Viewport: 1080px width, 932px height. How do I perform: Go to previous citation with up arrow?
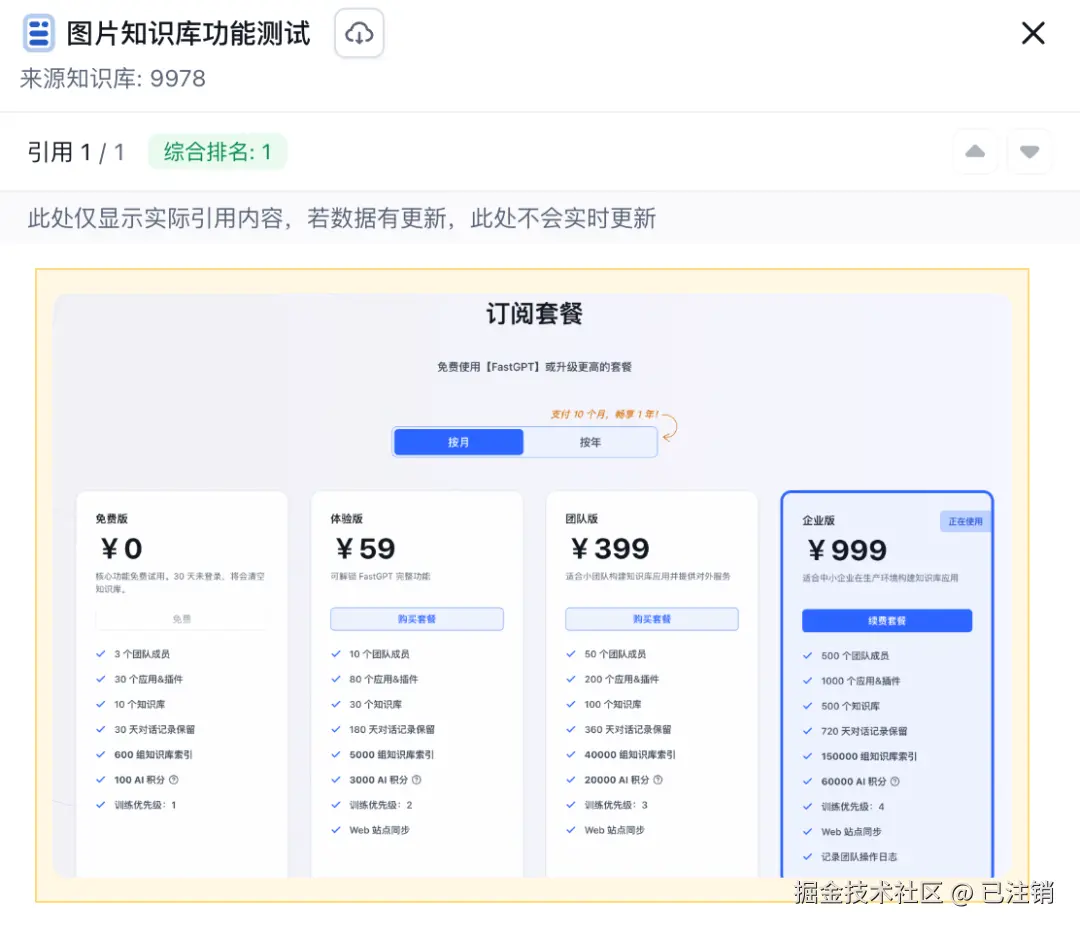(975, 152)
